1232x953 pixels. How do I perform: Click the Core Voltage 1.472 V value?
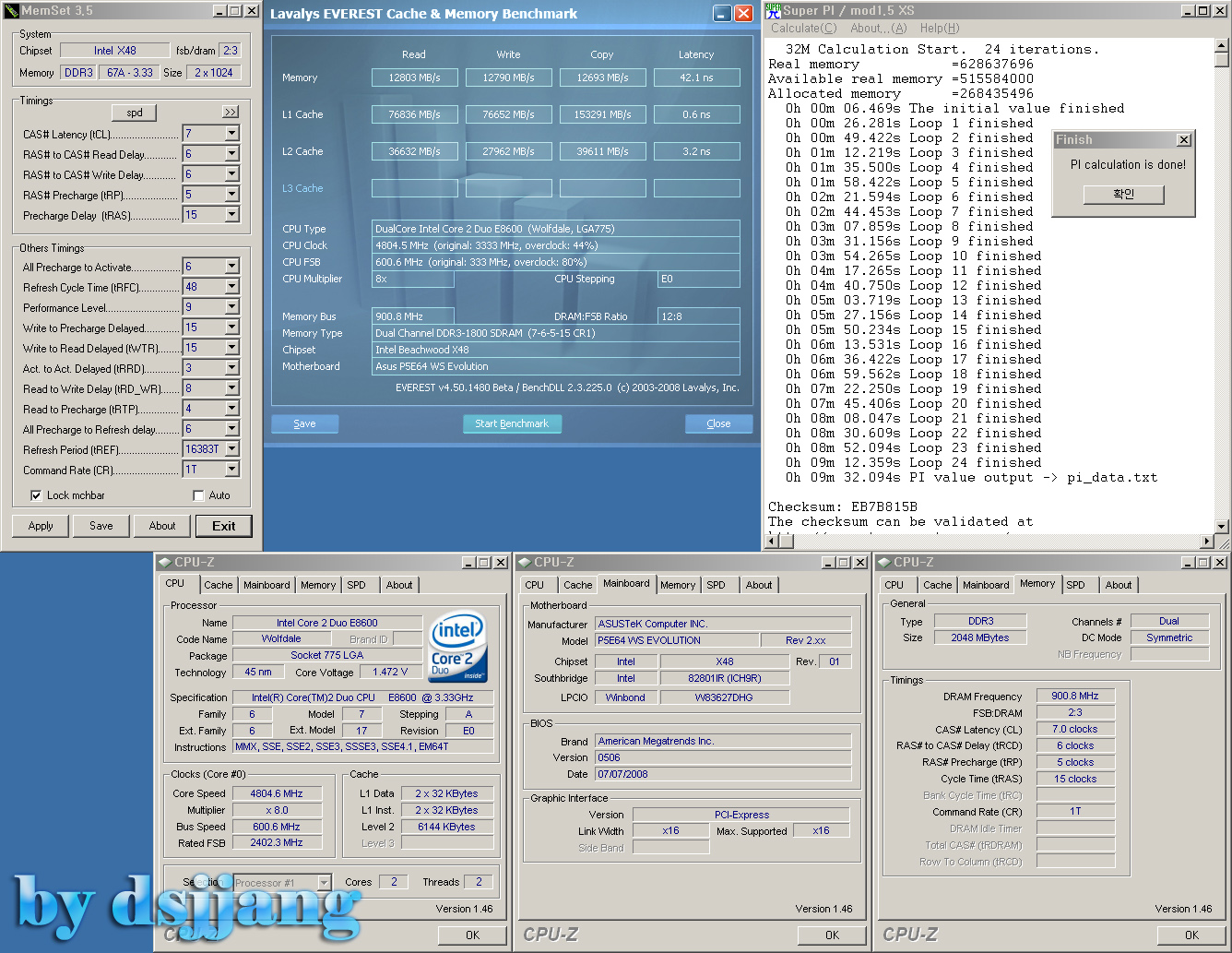[390, 672]
